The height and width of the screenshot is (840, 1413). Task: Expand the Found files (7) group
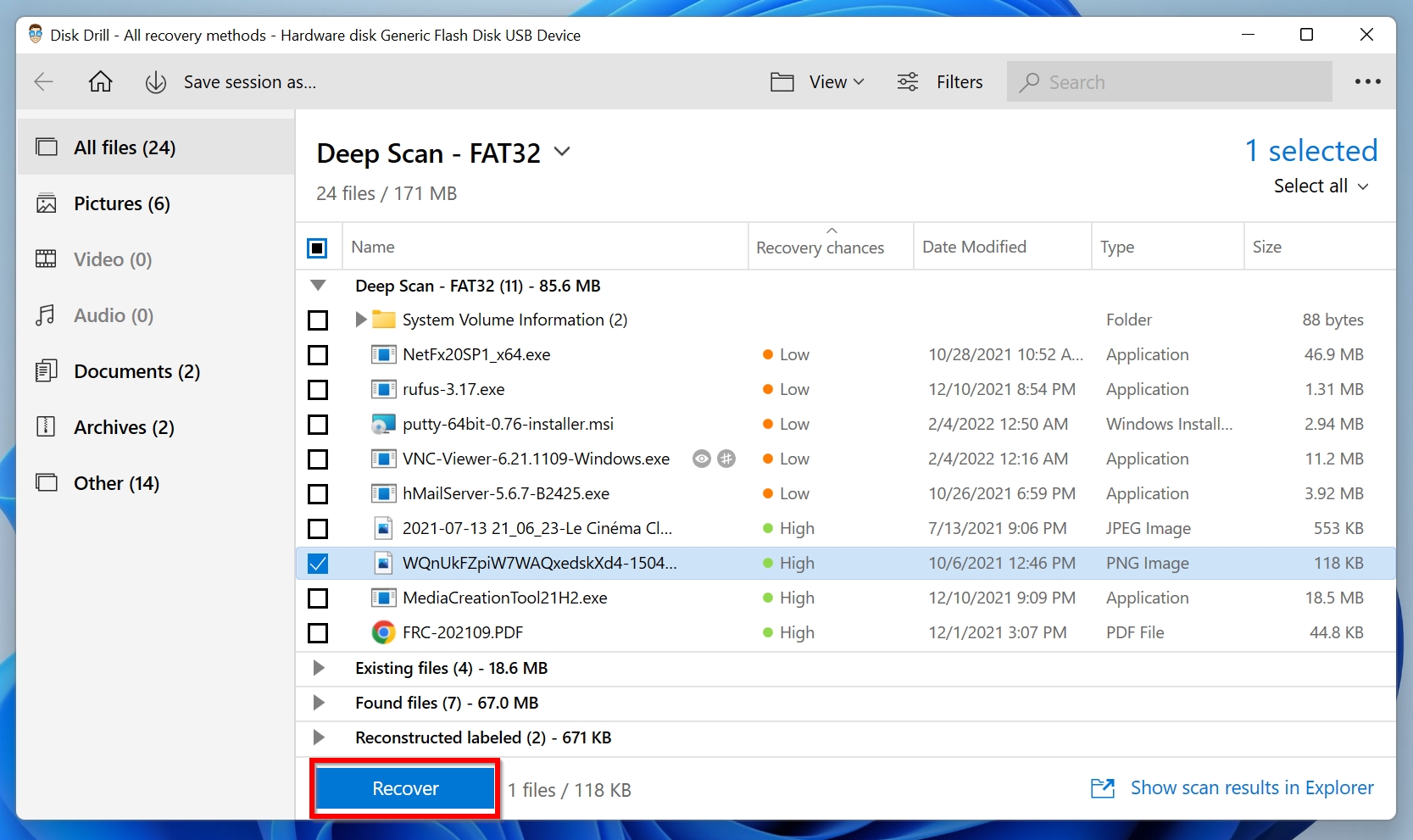coord(319,703)
